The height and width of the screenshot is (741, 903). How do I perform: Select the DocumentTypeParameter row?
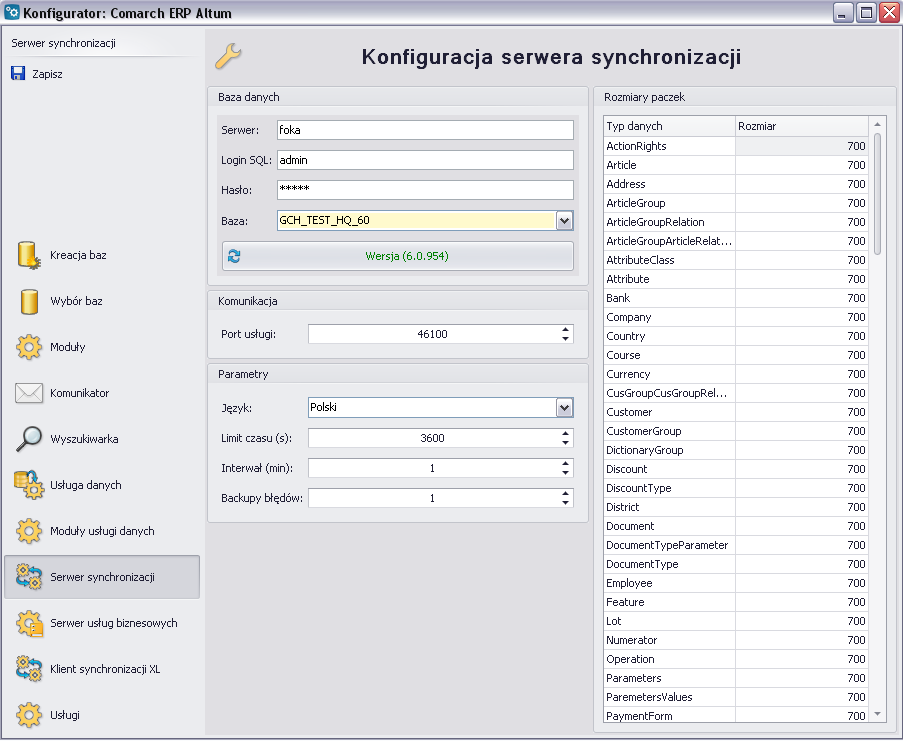pos(735,545)
